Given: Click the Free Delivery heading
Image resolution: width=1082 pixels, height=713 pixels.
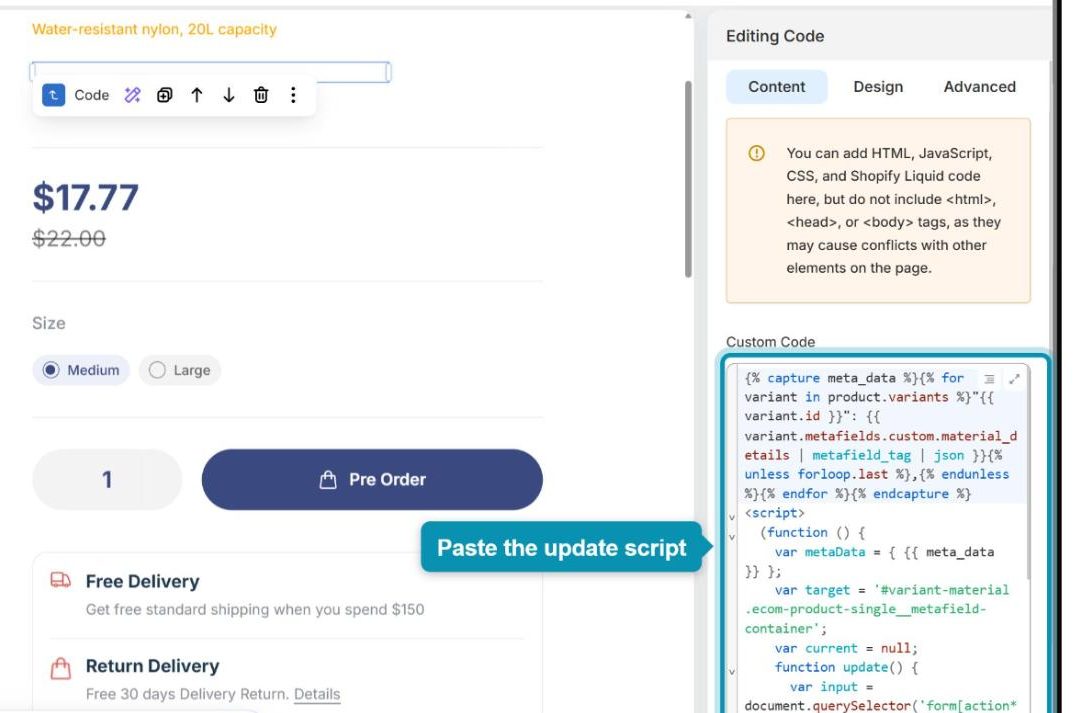Looking at the screenshot, I should (142, 581).
